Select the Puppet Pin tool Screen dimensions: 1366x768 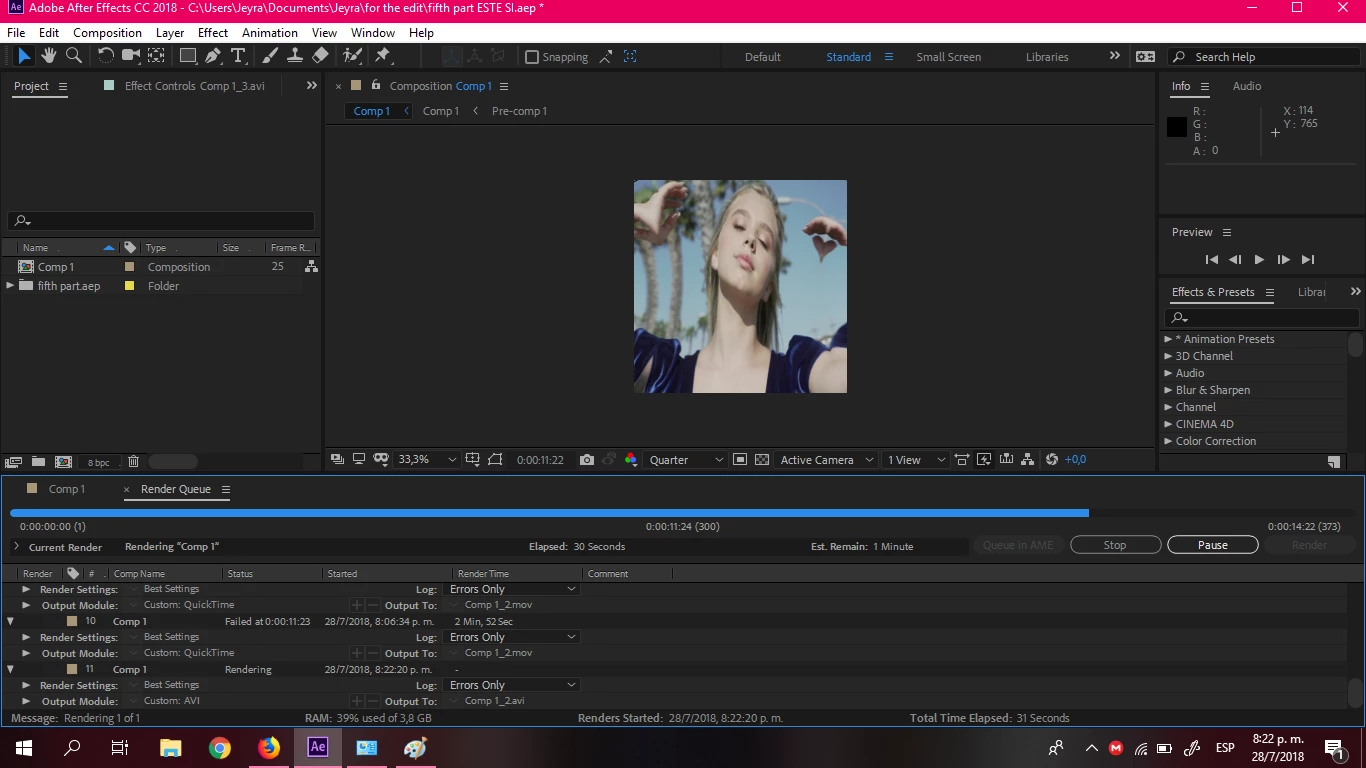[x=382, y=56]
